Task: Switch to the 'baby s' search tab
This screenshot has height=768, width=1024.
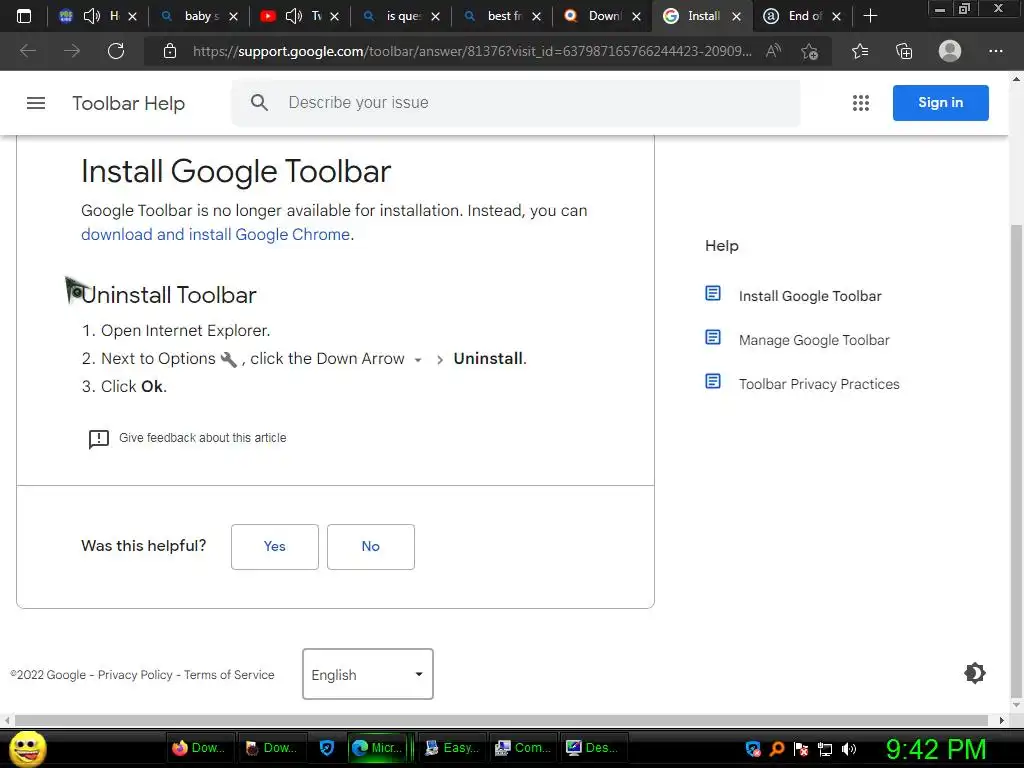Action: click(x=199, y=16)
